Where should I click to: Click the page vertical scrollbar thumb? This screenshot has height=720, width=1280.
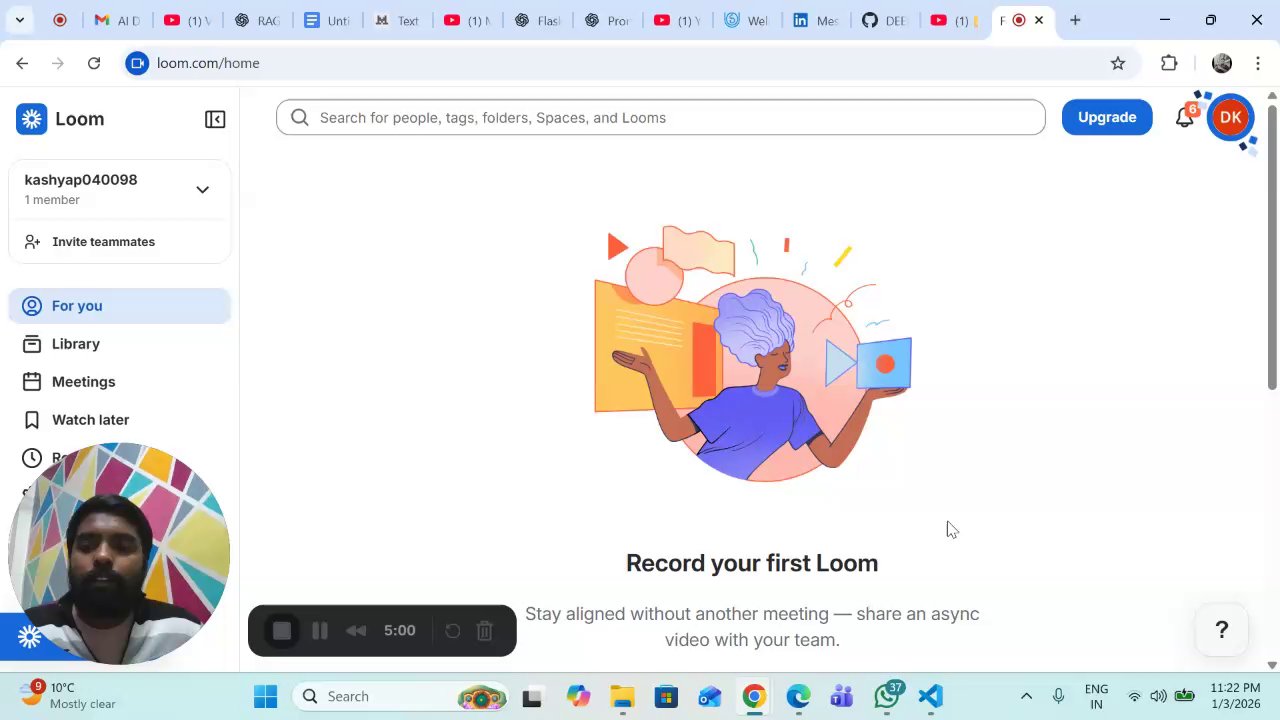1272,245
